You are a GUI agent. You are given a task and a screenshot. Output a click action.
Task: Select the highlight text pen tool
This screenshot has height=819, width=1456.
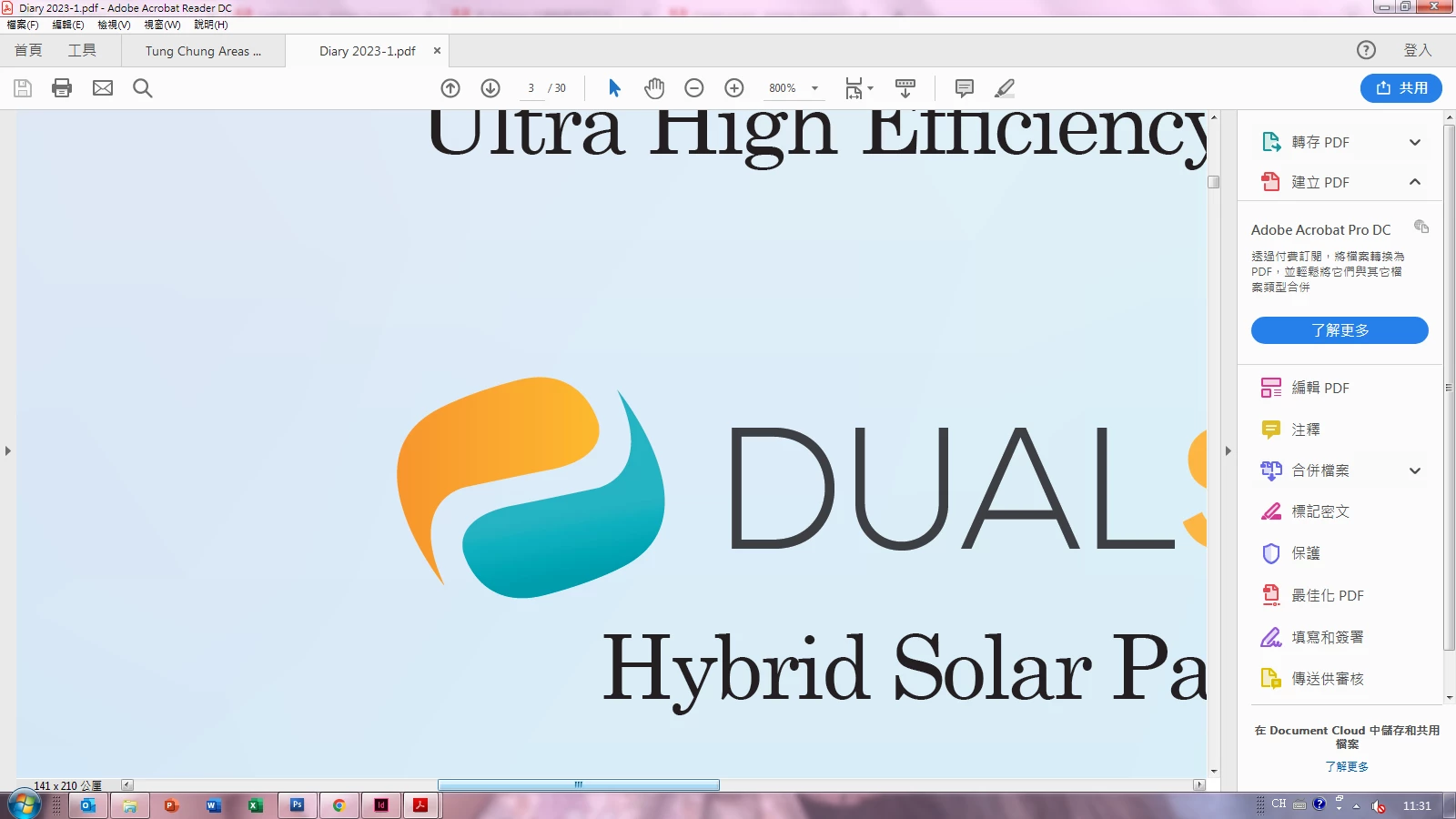coord(1005,88)
